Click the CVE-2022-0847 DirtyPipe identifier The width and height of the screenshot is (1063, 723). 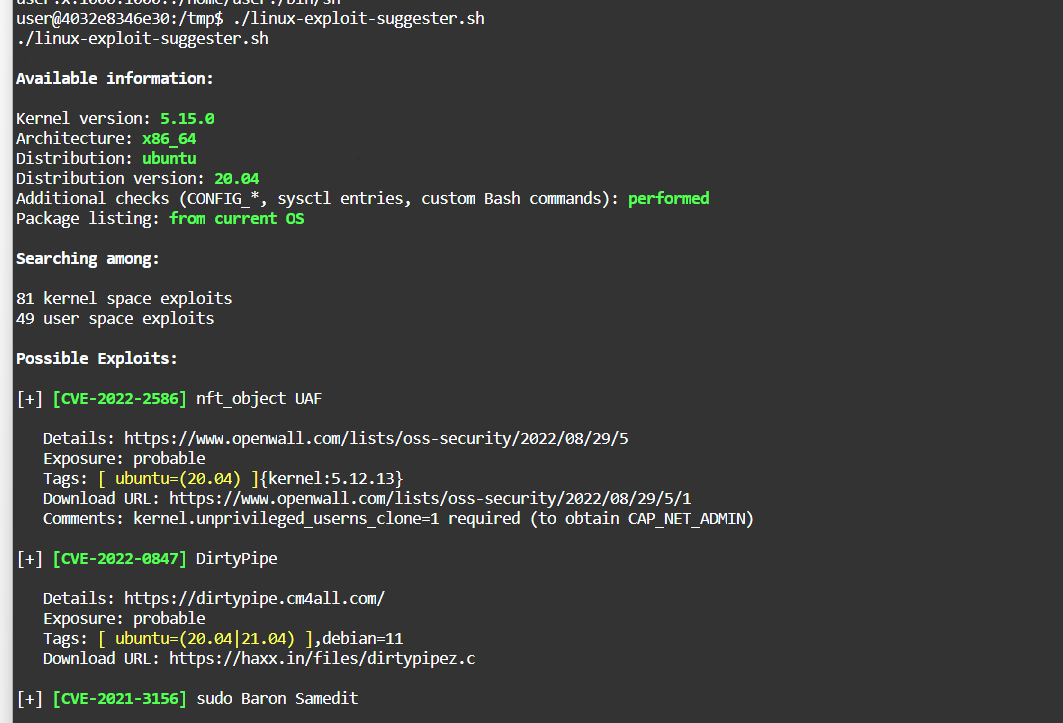tap(119, 559)
